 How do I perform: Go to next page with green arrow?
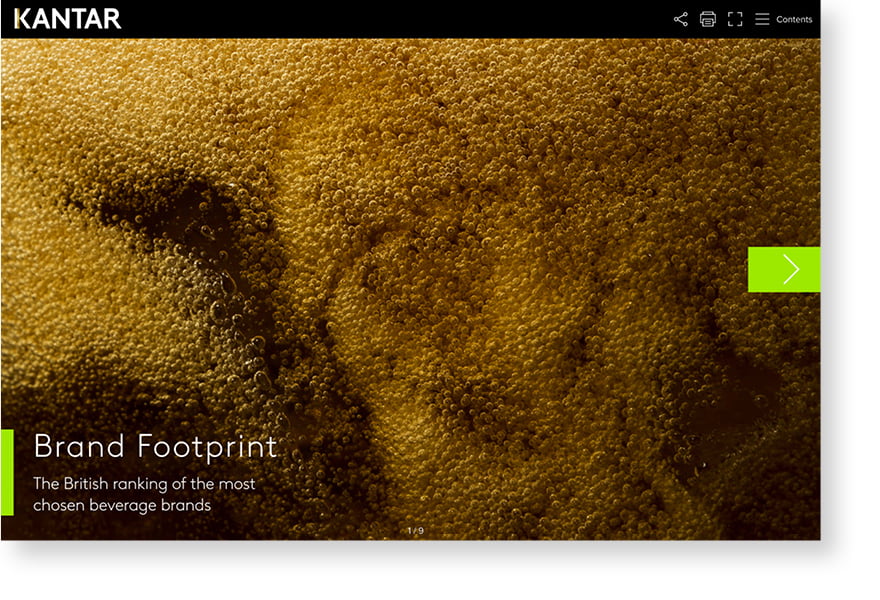coord(783,269)
